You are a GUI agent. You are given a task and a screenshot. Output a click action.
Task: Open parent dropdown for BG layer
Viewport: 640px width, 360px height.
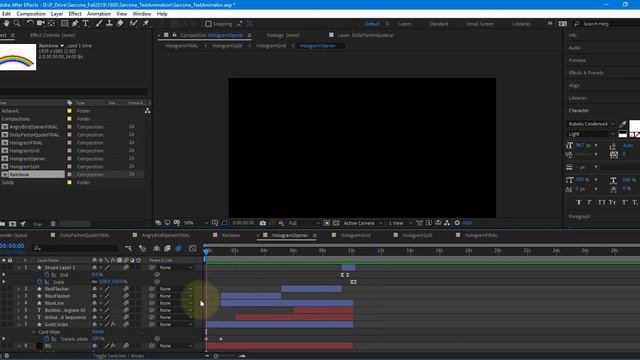coord(176,346)
